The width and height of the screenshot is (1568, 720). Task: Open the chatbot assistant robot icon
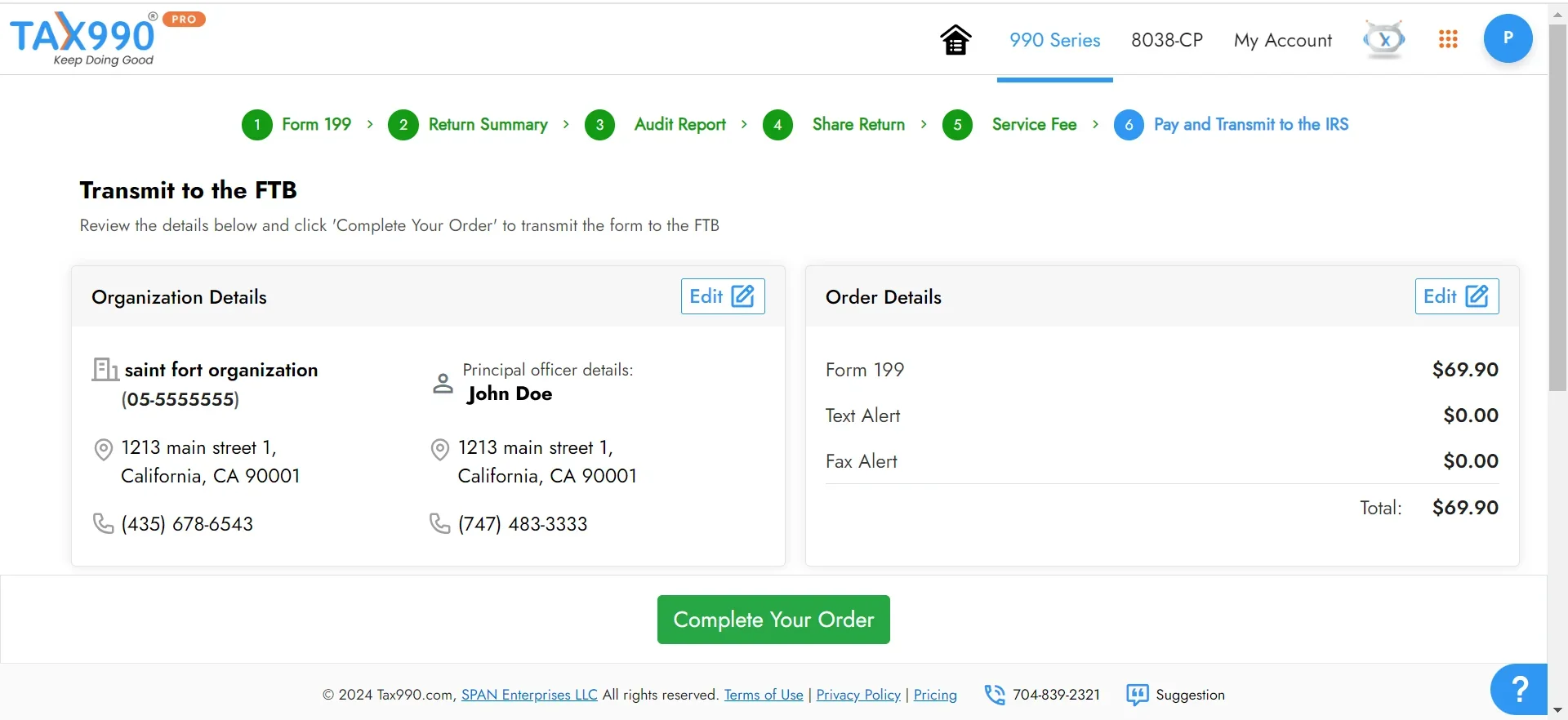1384,39
